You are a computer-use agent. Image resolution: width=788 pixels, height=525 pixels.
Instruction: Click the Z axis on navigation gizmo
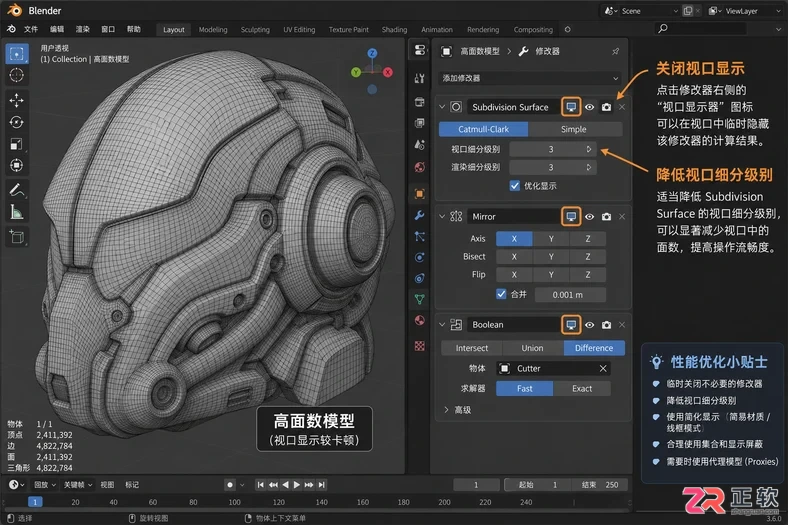point(372,53)
